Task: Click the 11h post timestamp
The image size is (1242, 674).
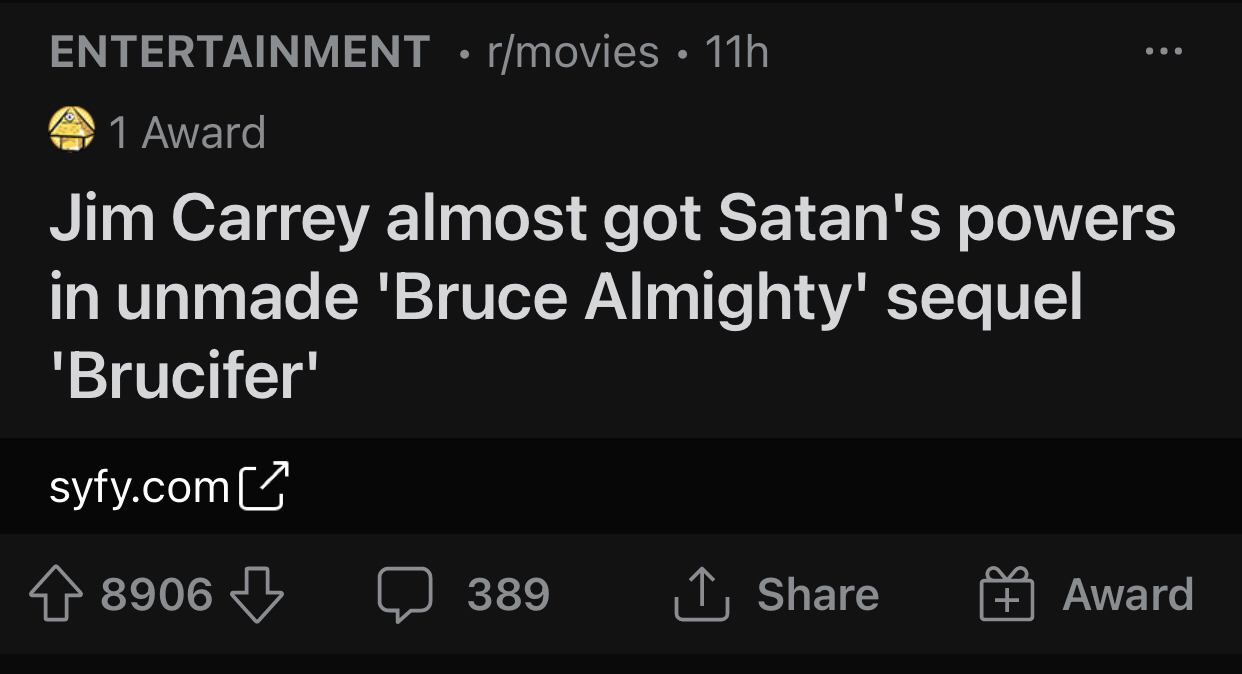Action: [736, 52]
